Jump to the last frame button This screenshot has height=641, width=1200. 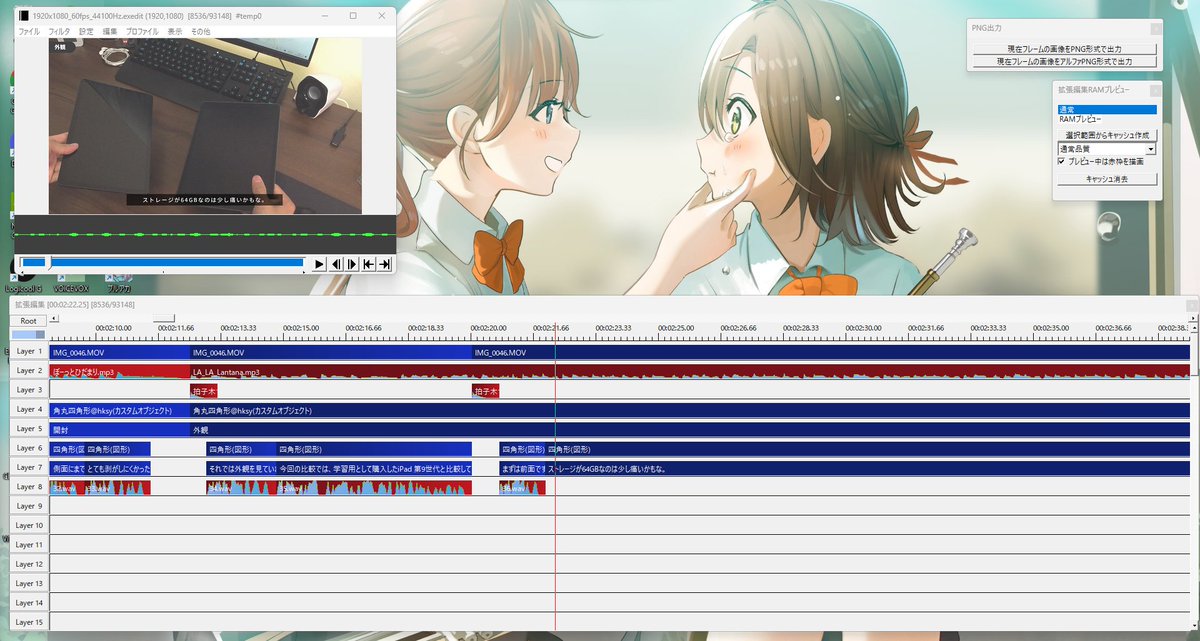tap(385, 264)
